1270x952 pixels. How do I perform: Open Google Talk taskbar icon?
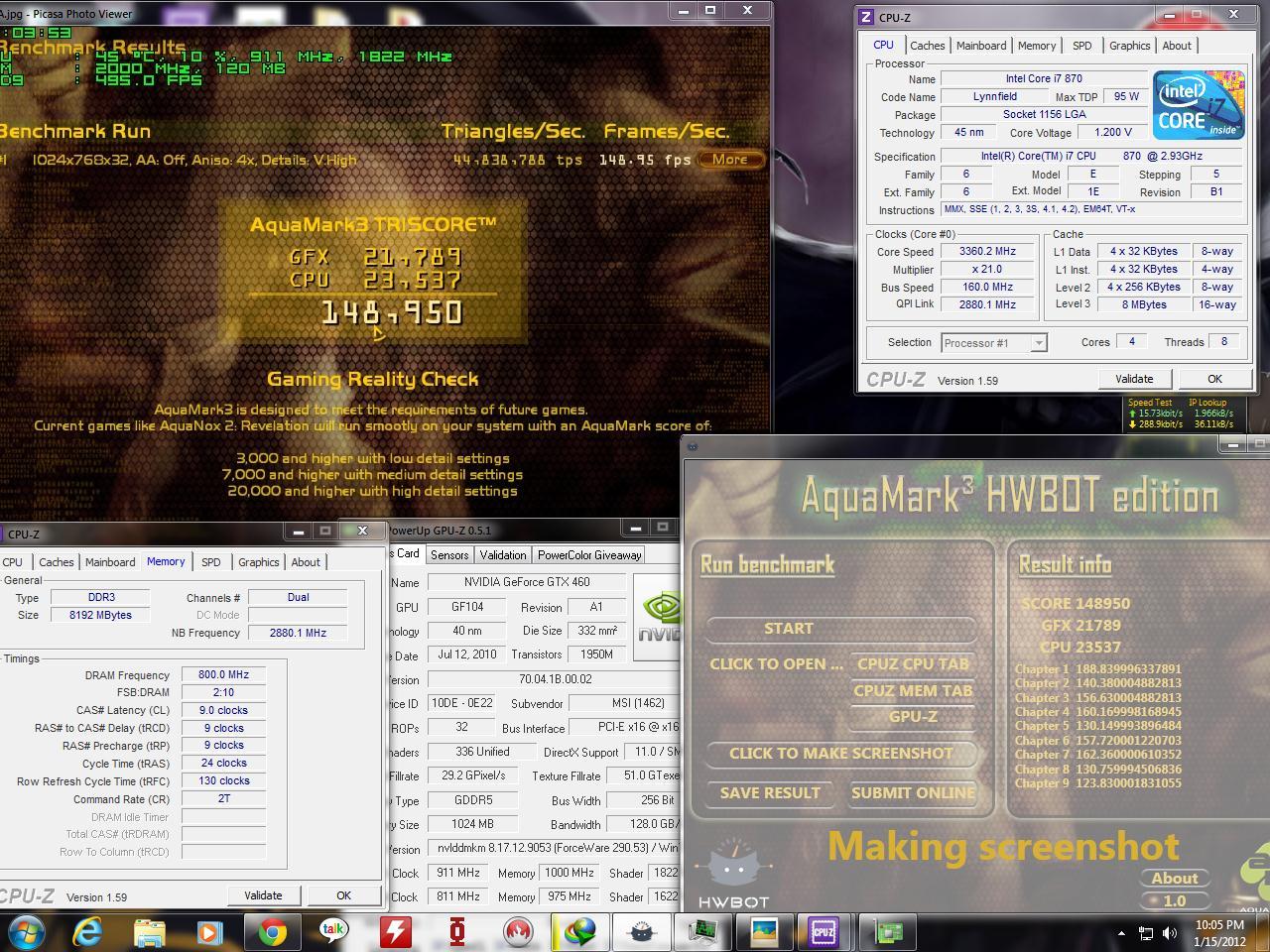click(x=333, y=932)
